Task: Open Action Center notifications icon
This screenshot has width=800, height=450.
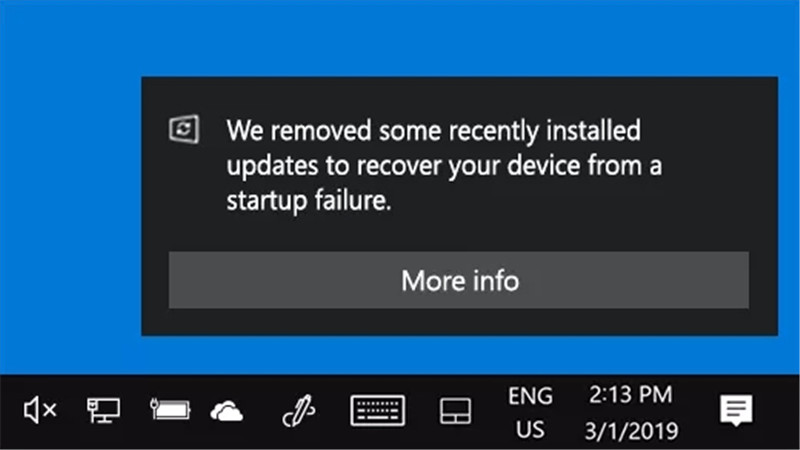Action: [736, 410]
